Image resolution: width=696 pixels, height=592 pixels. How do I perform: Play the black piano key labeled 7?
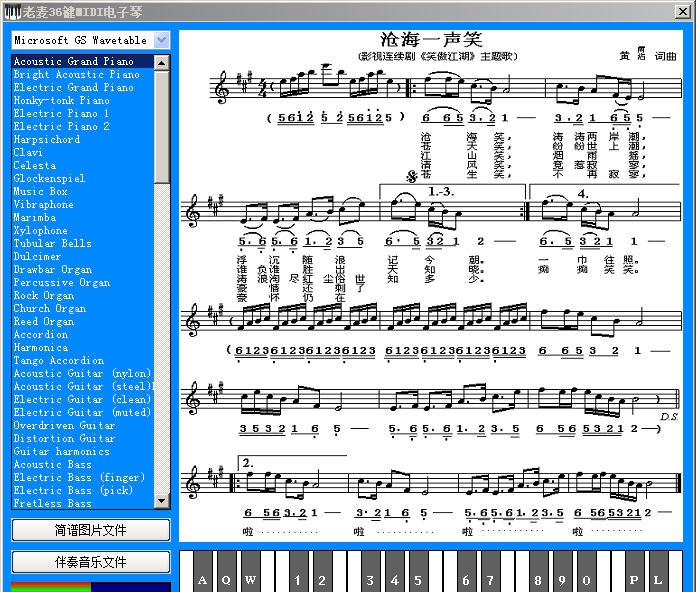pyautogui.click(x=490, y=571)
